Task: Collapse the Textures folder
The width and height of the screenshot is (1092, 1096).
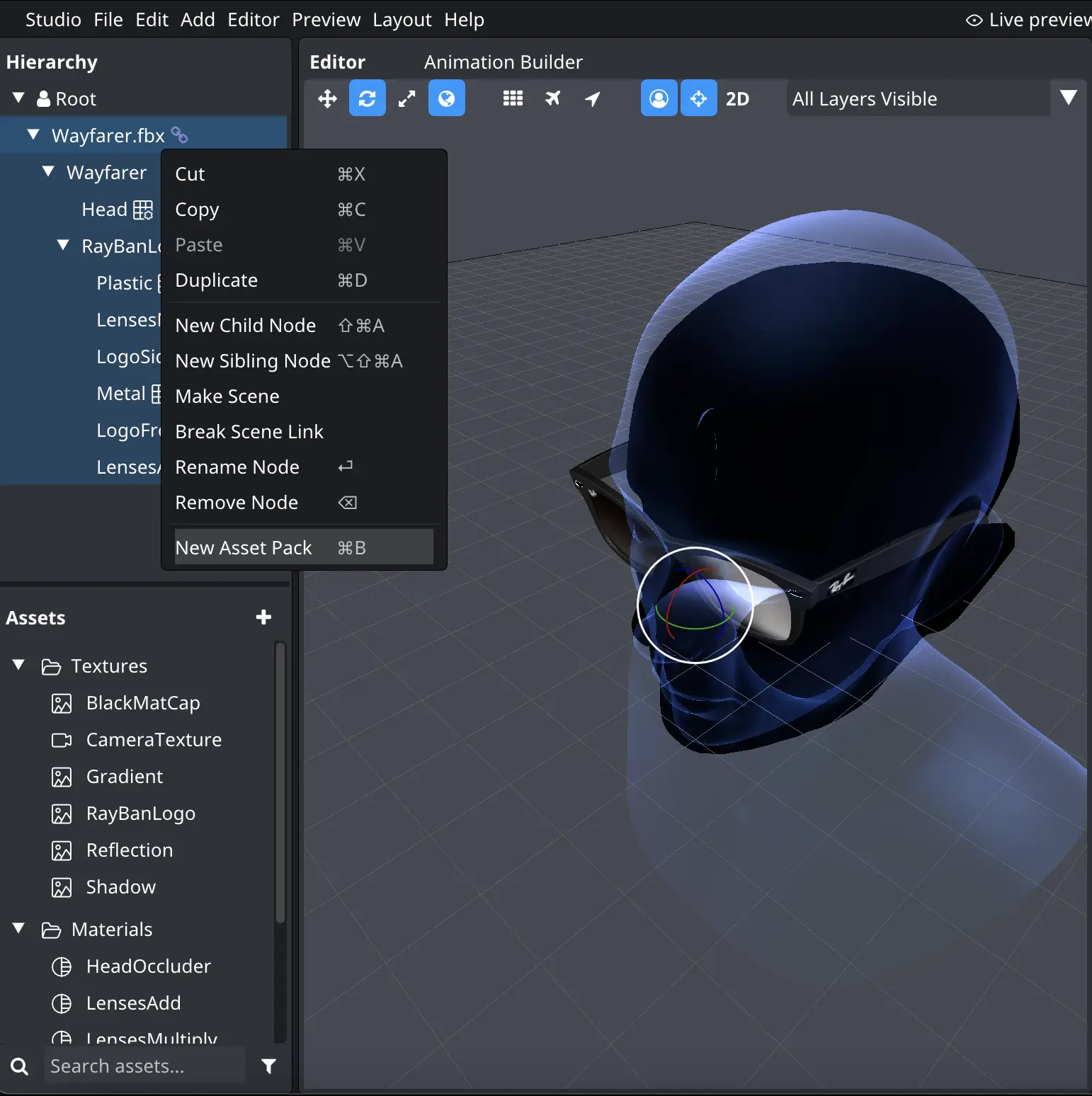Action: (x=18, y=665)
